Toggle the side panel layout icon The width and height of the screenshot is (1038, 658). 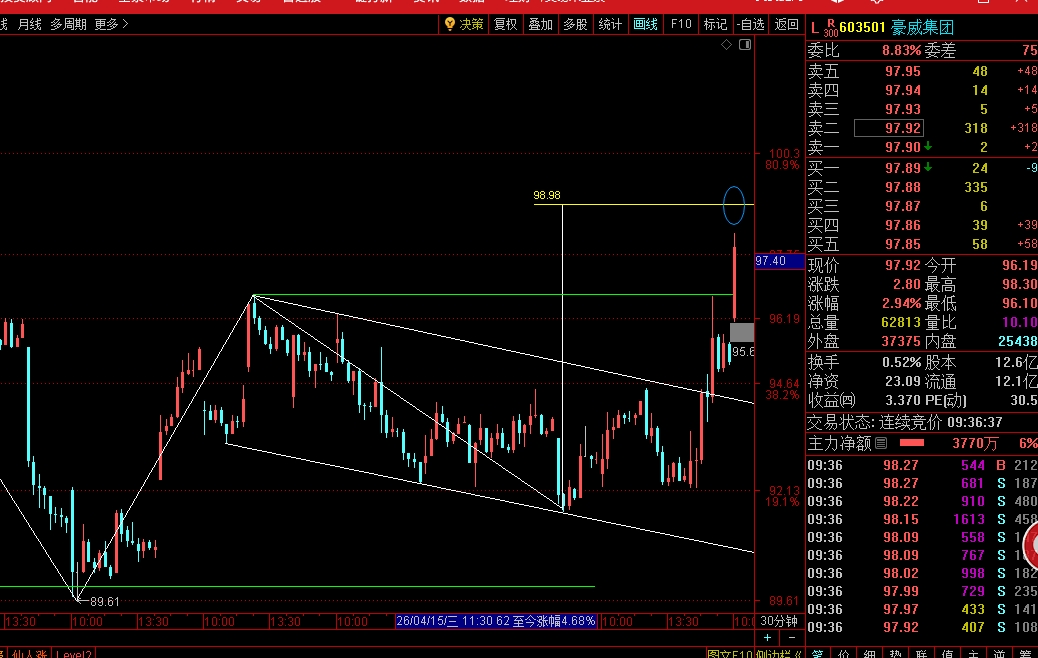tap(745, 44)
